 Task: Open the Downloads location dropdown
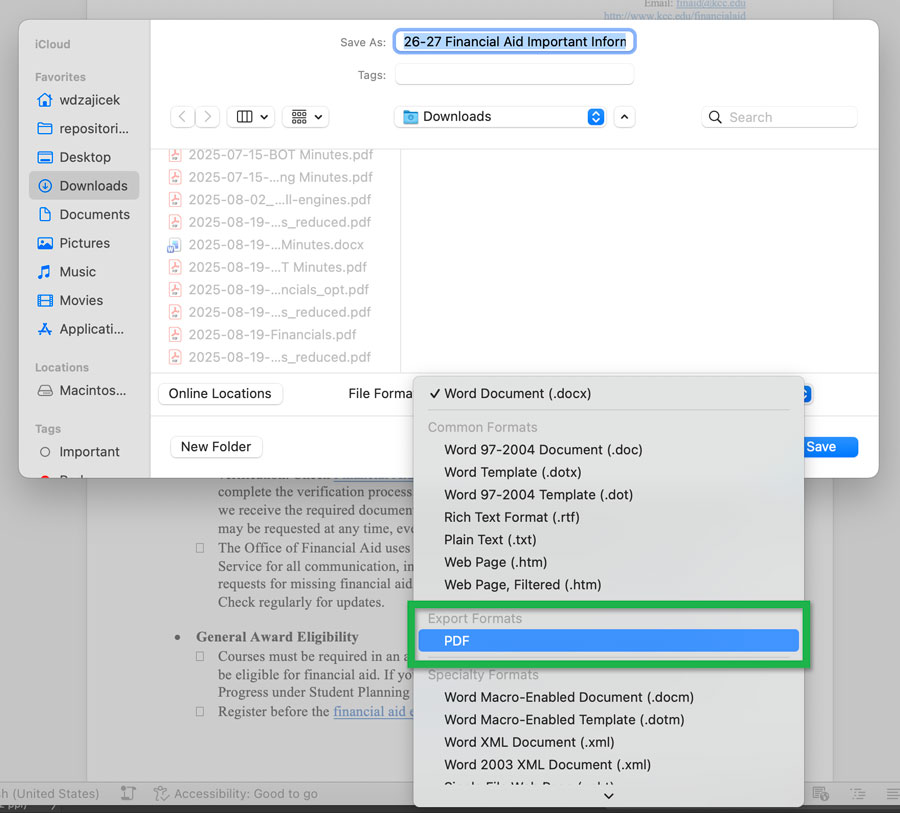[x=500, y=116]
